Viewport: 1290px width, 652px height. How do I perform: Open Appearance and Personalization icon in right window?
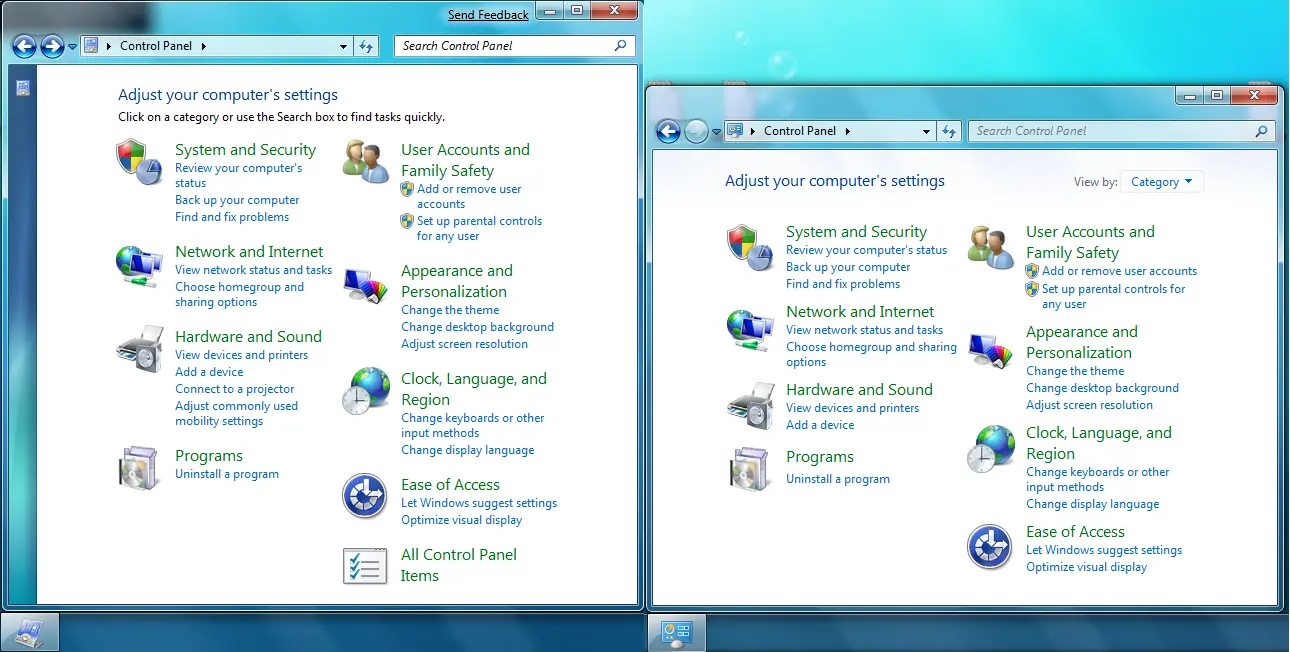(991, 350)
